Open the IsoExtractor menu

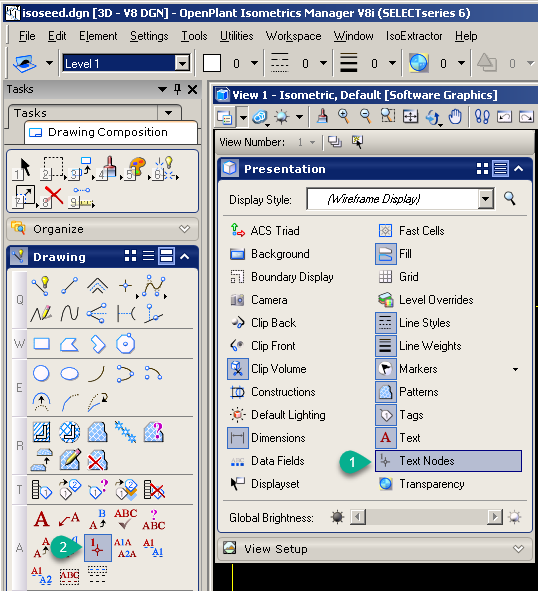pos(414,36)
